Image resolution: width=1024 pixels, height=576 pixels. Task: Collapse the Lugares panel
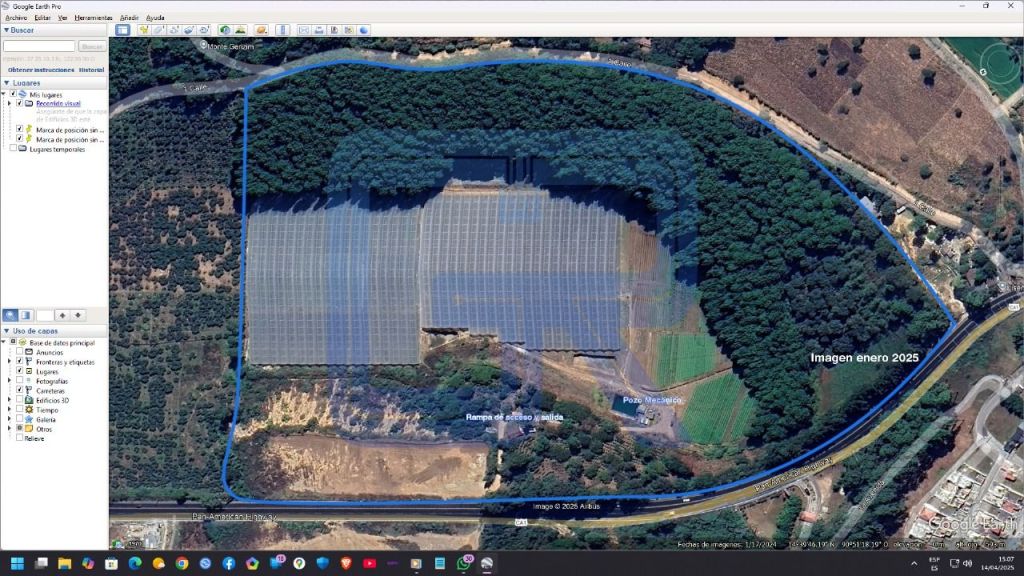6,82
